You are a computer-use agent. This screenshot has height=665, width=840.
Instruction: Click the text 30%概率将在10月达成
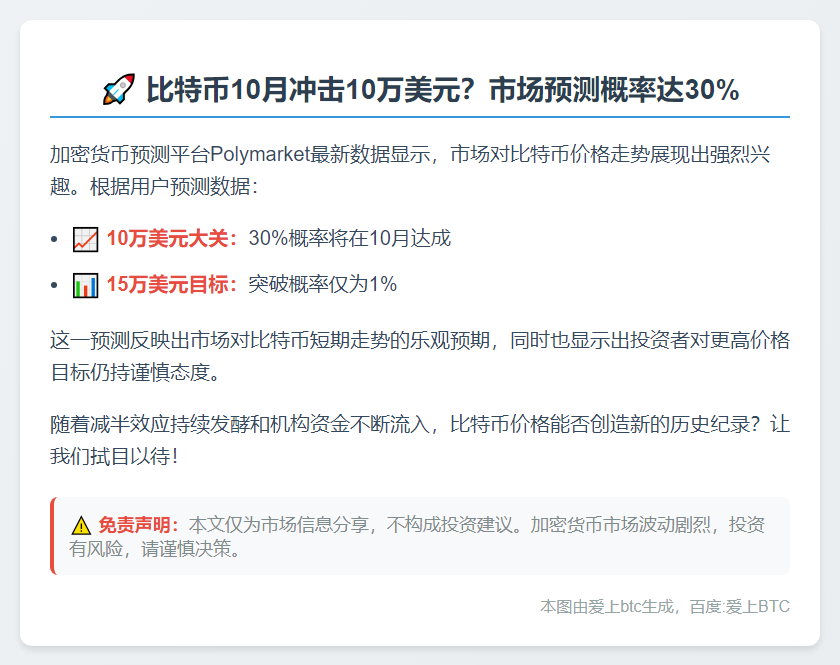[349, 239]
